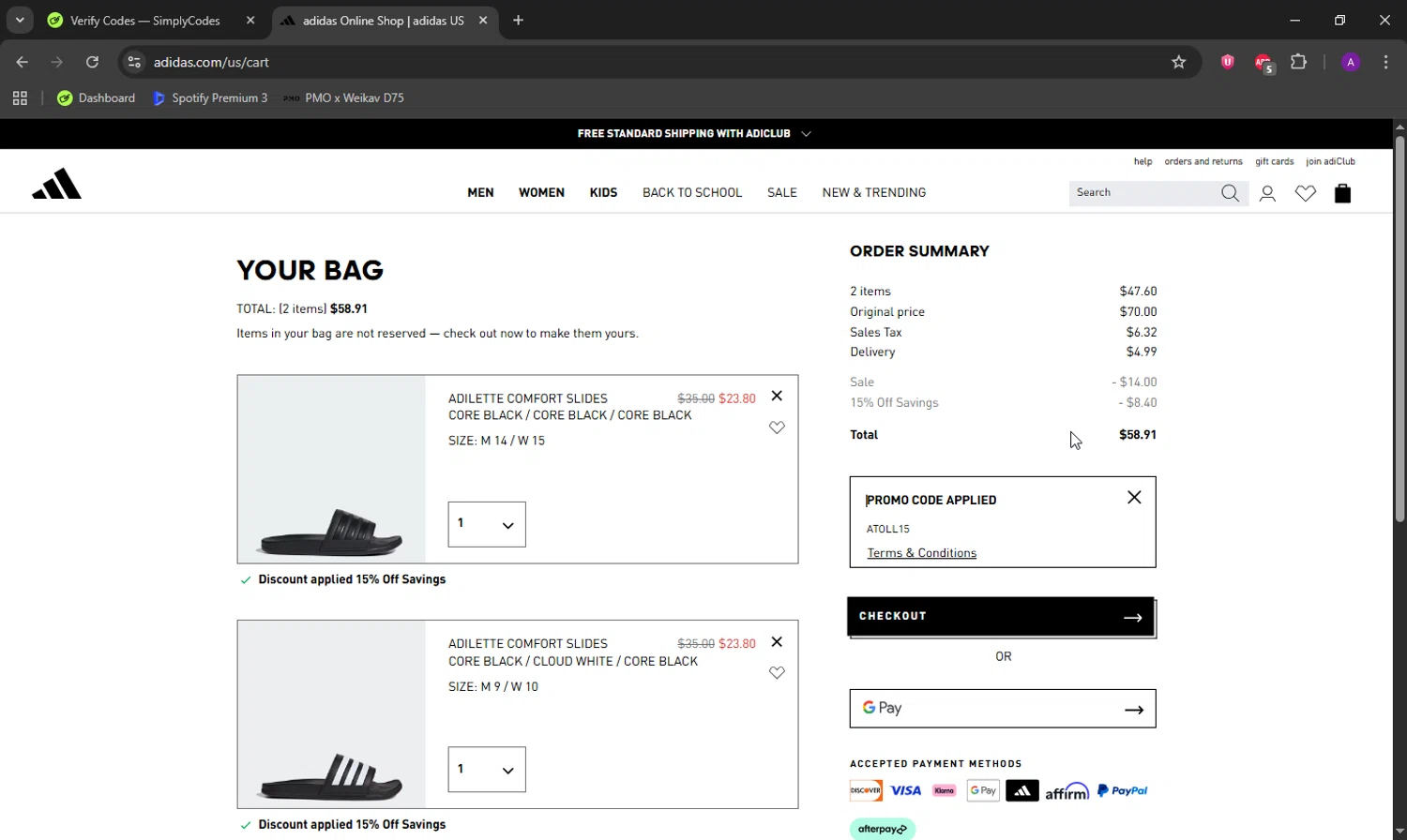
Task: Click the 15% Off Savings amount $8.40
Action: (1138, 403)
